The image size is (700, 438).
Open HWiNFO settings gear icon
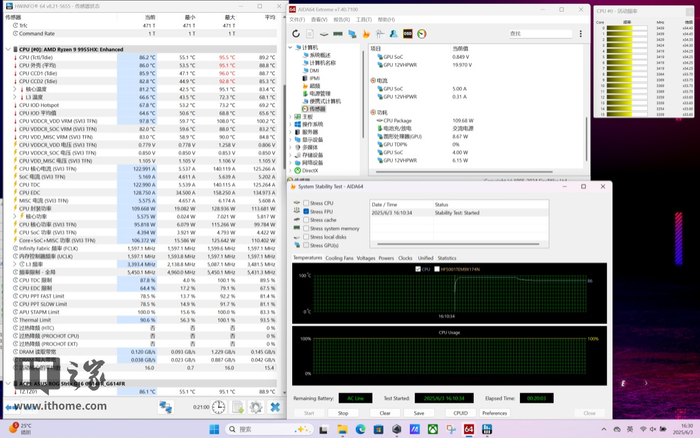coord(255,407)
